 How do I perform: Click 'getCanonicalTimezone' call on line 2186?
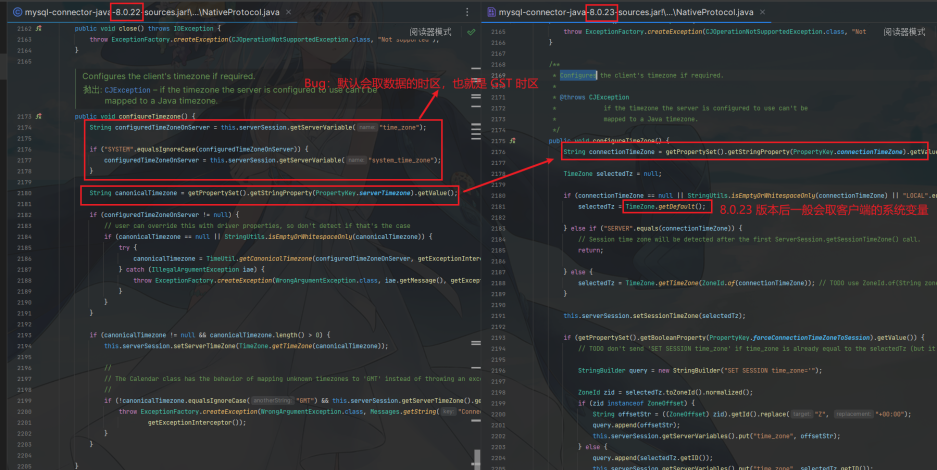click(275, 259)
